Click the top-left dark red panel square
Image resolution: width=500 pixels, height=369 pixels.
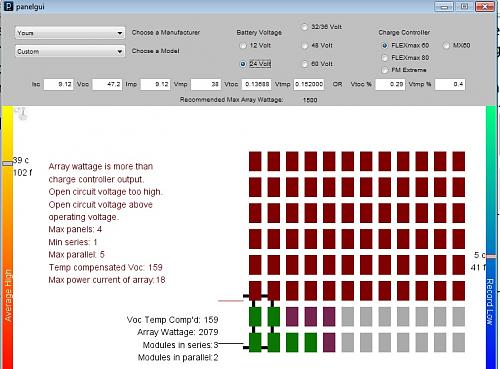(255, 161)
